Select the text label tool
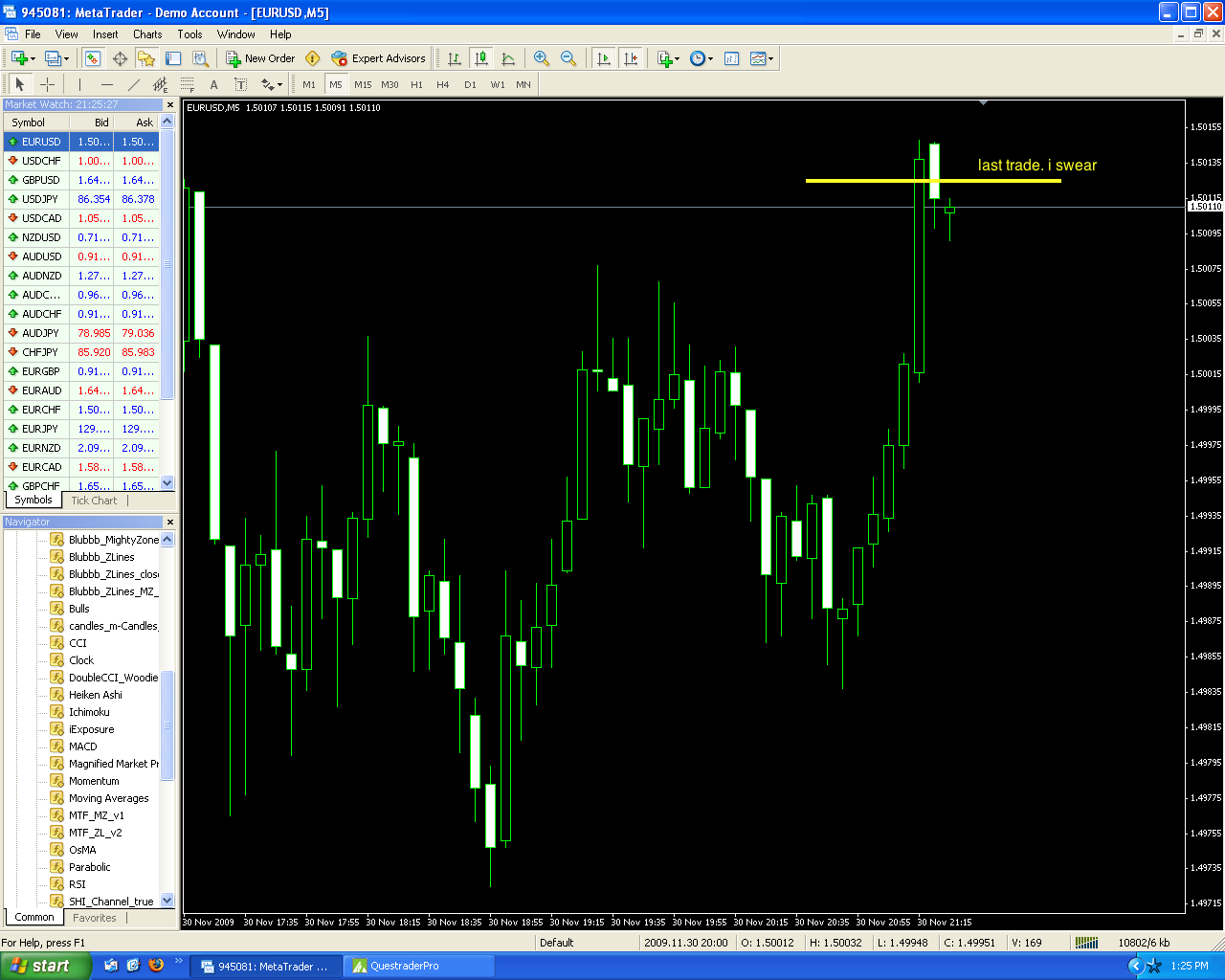Image resolution: width=1225 pixels, height=980 pixels. [x=241, y=84]
